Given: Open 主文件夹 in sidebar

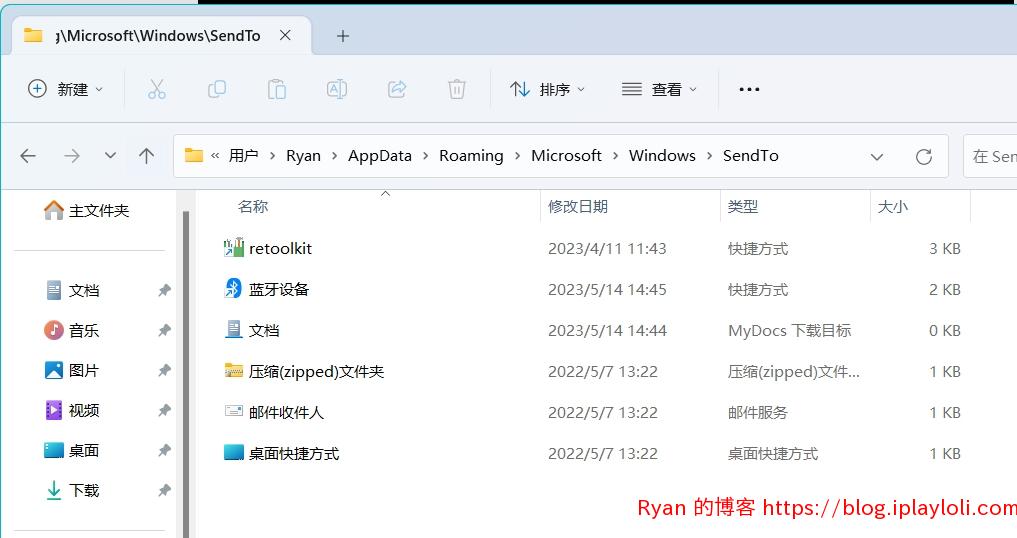Looking at the screenshot, I should pyautogui.click(x=86, y=210).
